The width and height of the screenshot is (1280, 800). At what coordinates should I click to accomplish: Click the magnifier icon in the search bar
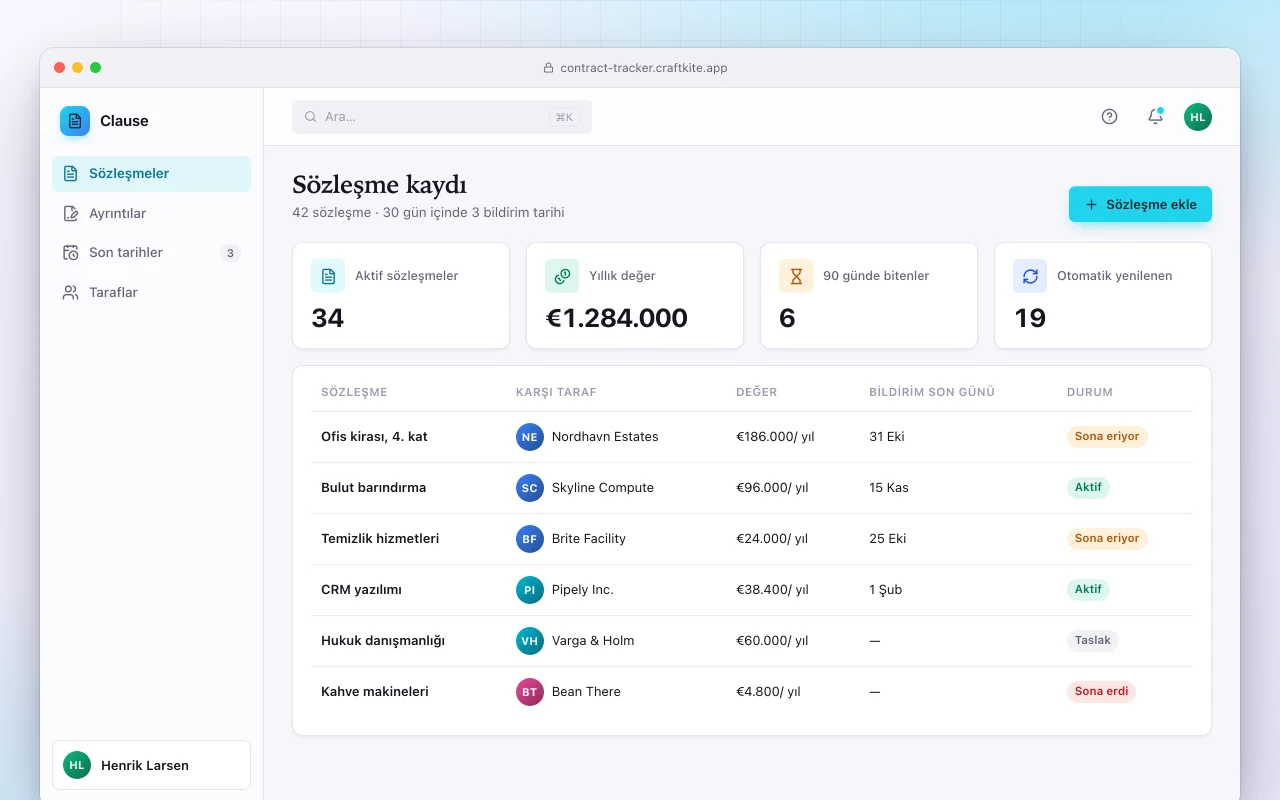pos(311,117)
